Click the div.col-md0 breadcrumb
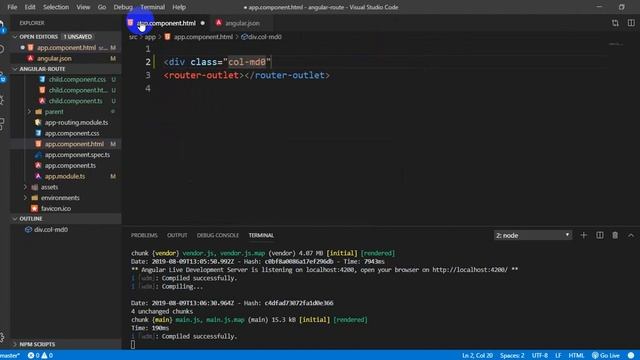 (x=261, y=37)
